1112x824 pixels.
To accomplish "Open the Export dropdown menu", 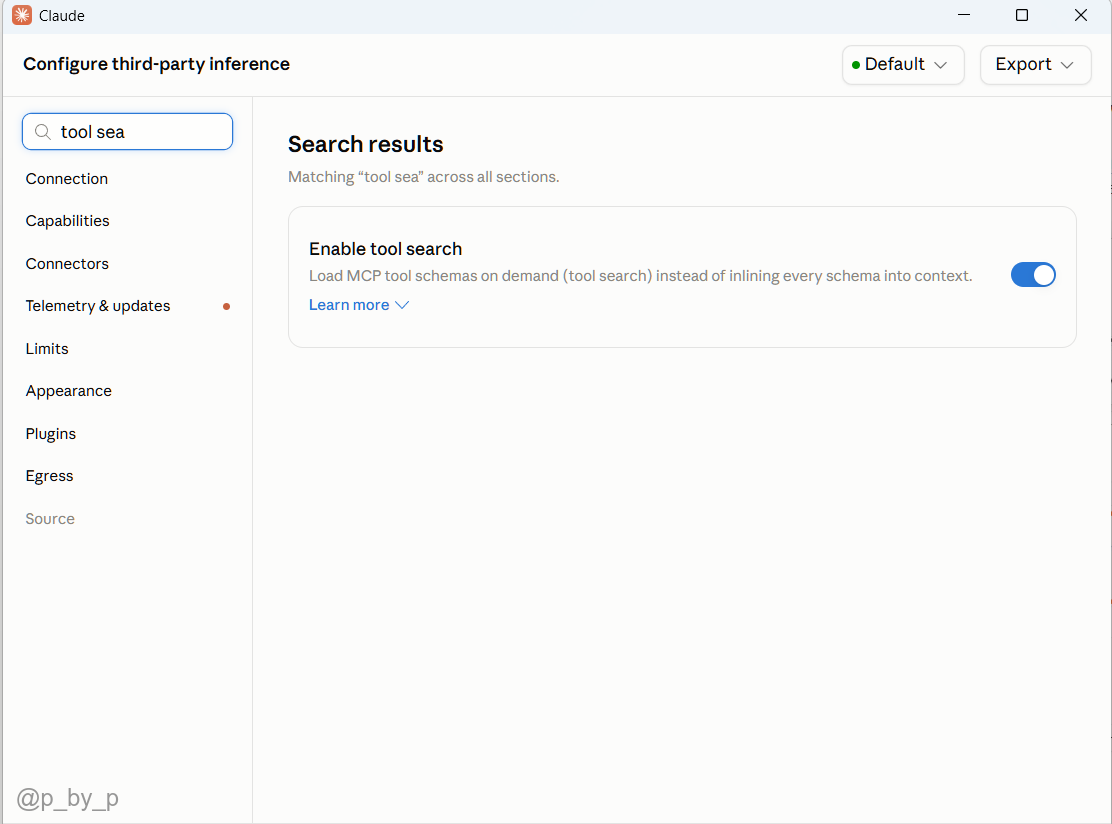I will pyautogui.click(x=1035, y=65).
